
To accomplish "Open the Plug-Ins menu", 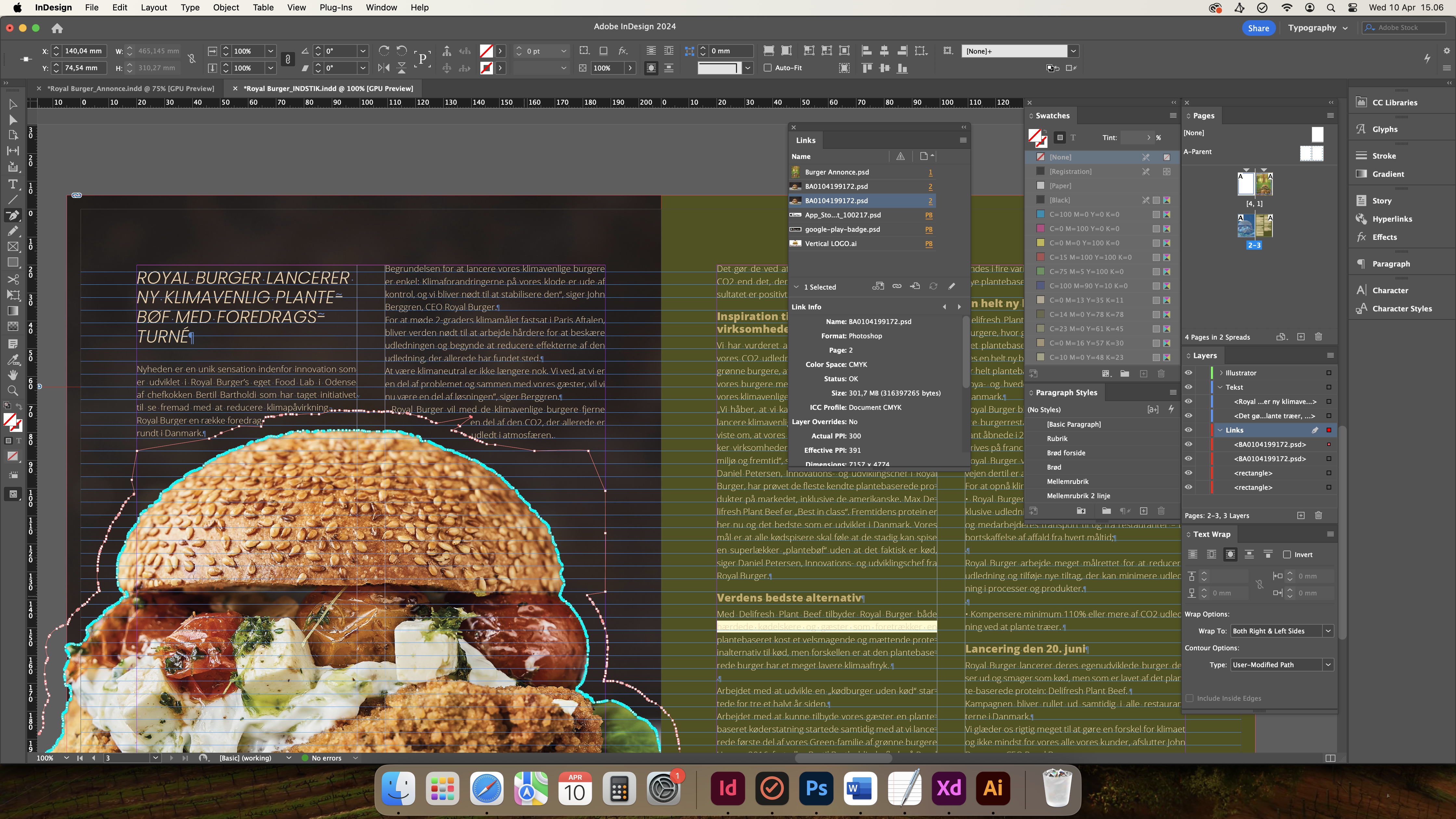I will [336, 7].
